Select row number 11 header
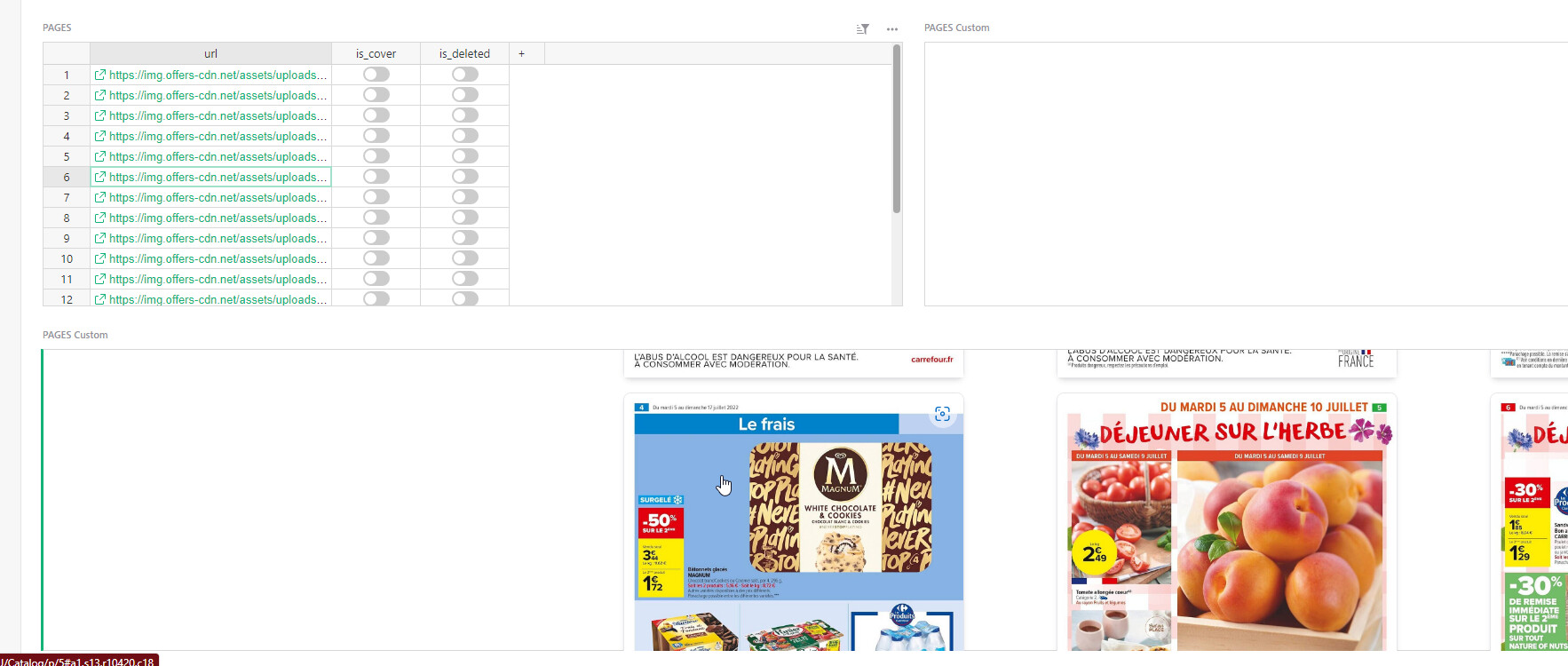This screenshot has width=1568, height=666. point(67,280)
